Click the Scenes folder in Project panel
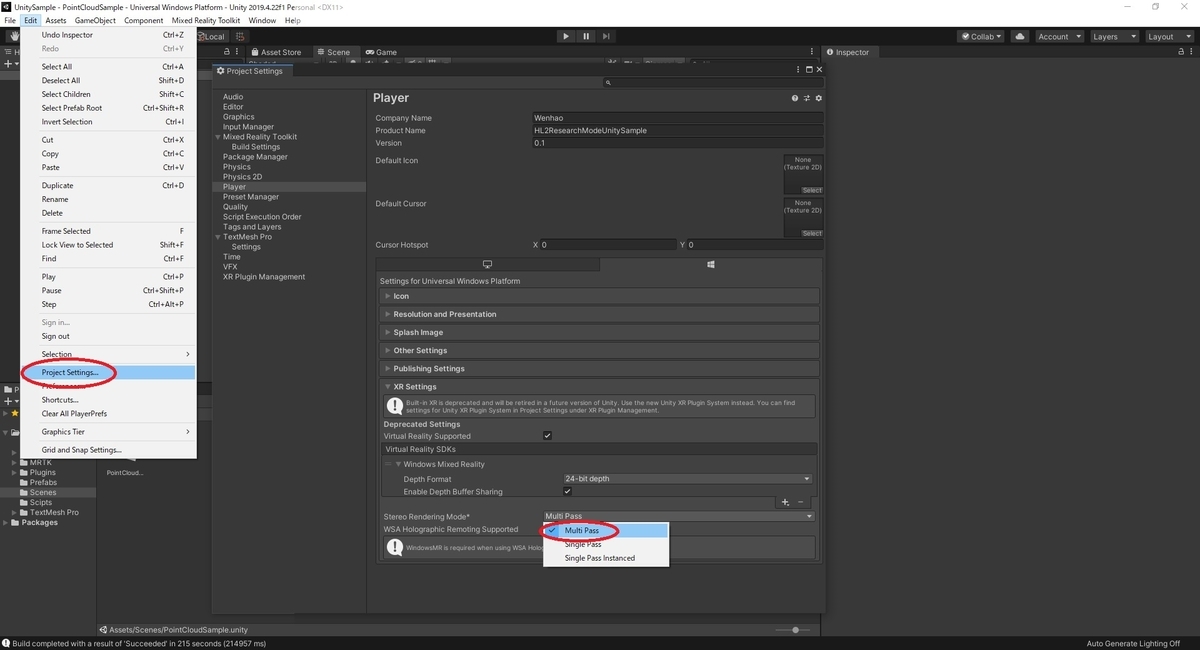This screenshot has height=650, width=1200. [43, 492]
